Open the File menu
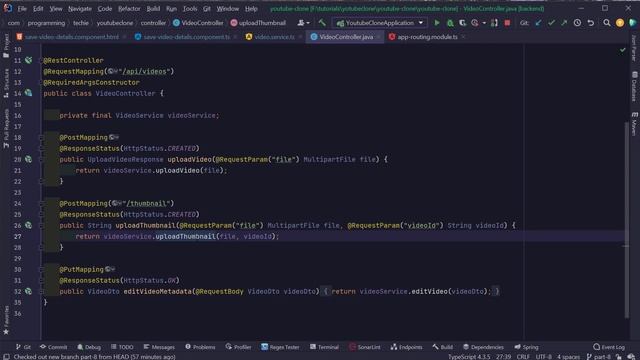 point(22,9)
